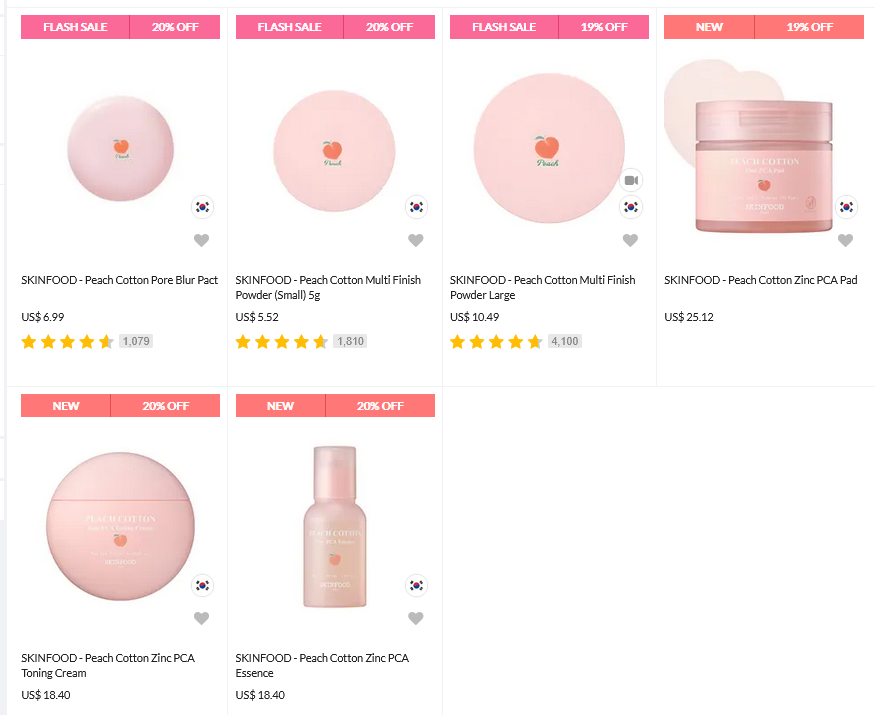875x715 pixels.
Task: Click the Zinc PCA Essence bottle image
Action: [x=335, y=527]
